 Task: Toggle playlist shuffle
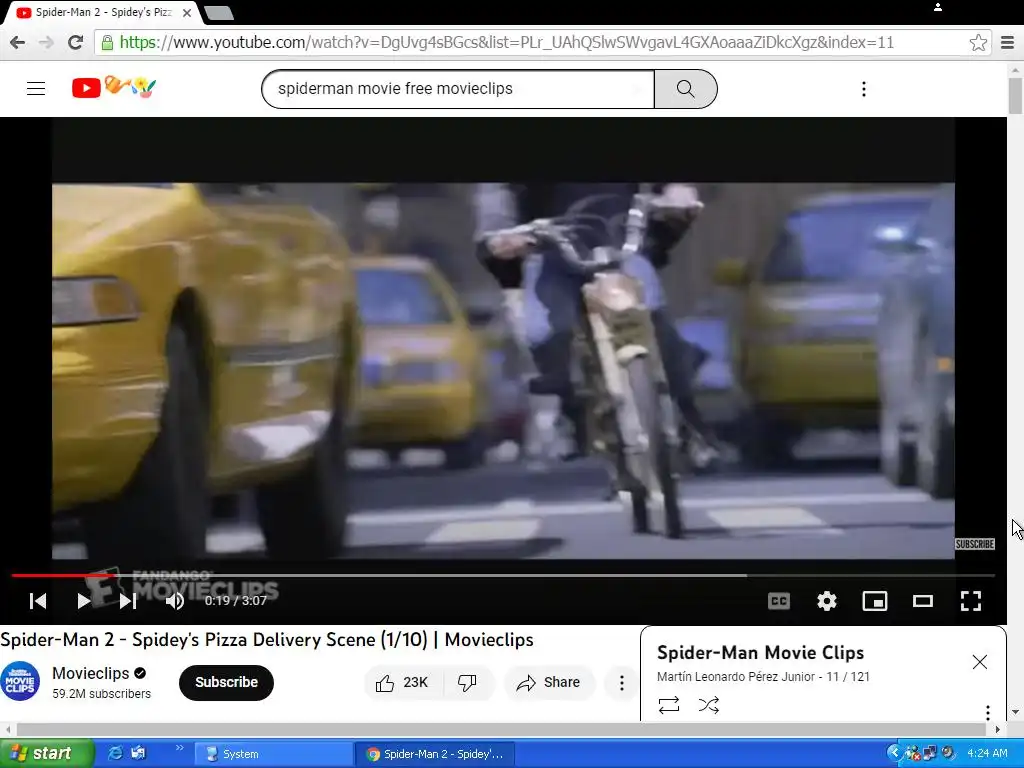pos(709,705)
